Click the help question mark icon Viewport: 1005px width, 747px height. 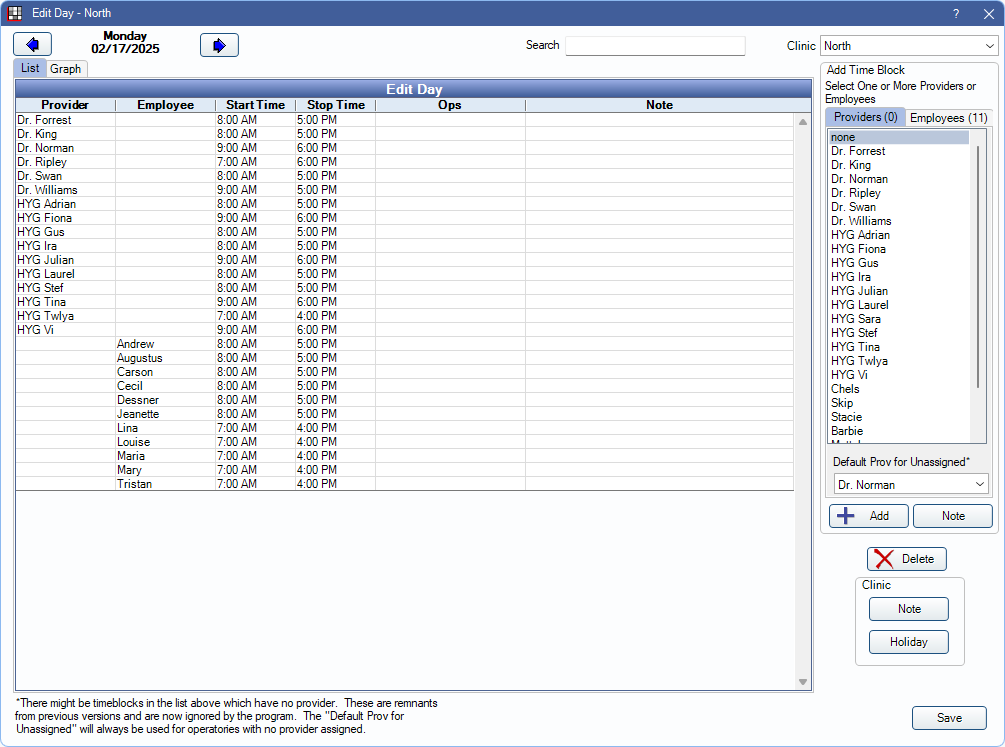[x=955, y=13]
